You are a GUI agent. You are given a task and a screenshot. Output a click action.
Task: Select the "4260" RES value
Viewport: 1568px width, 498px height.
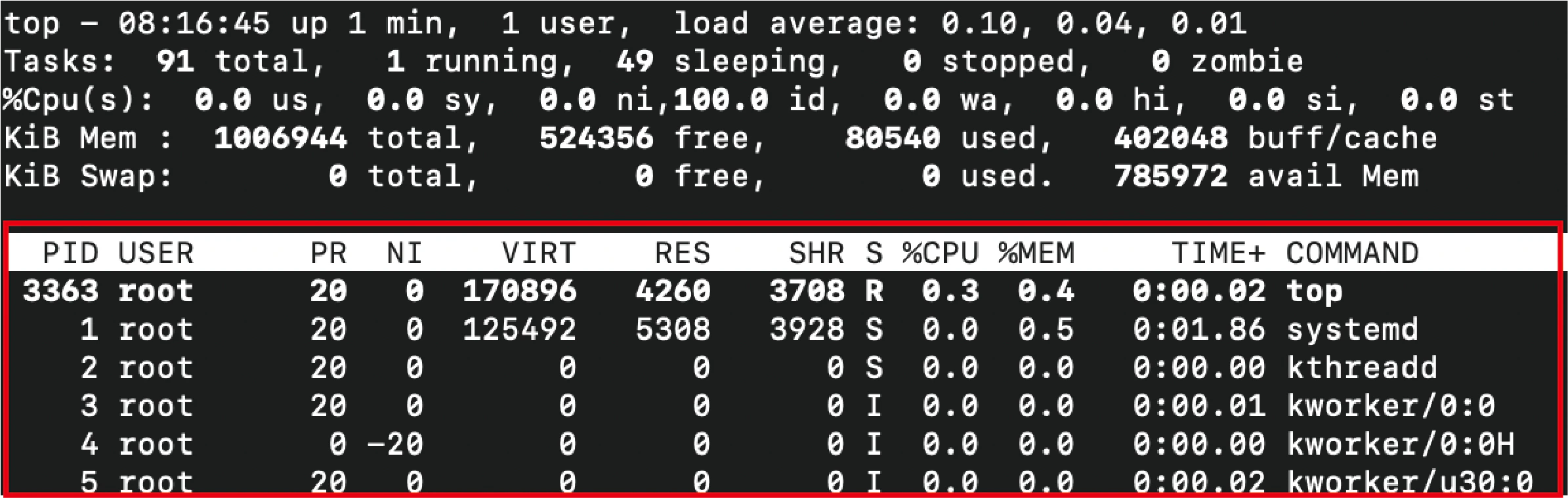(673, 291)
